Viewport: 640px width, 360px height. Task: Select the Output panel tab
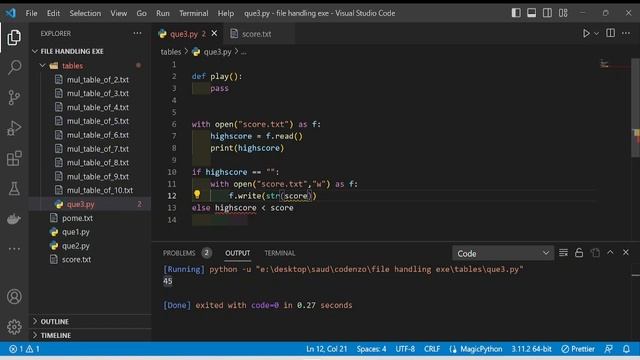click(238, 253)
